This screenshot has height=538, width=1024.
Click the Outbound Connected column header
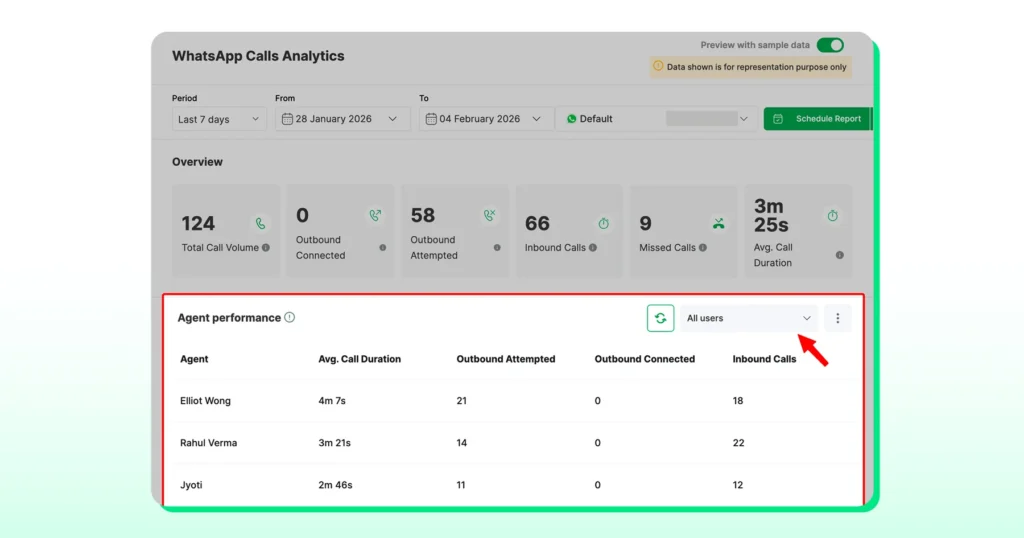(x=645, y=359)
